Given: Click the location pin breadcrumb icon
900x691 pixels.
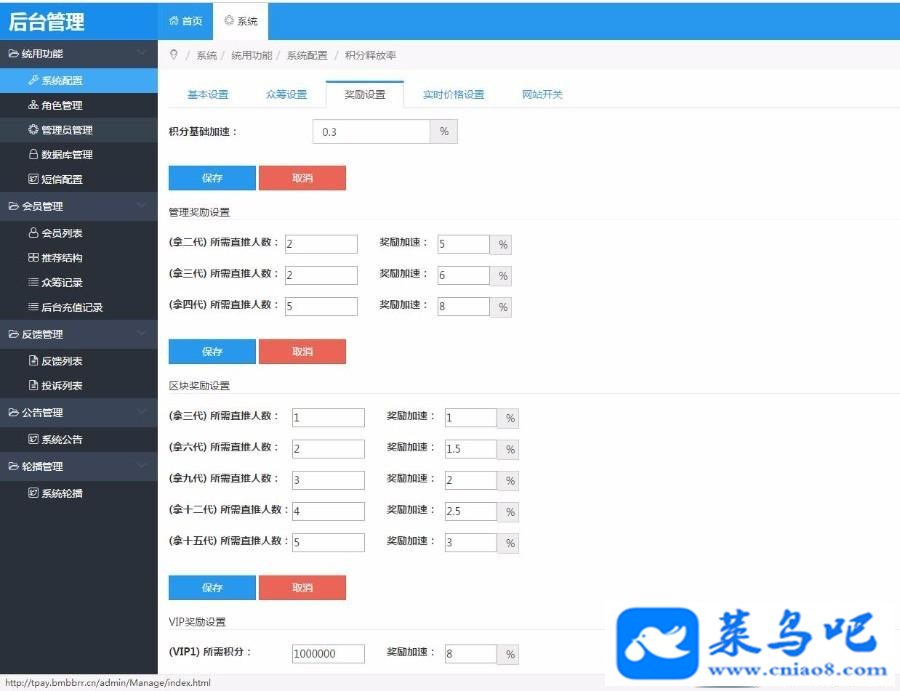Looking at the screenshot, I should pos(174,55).
